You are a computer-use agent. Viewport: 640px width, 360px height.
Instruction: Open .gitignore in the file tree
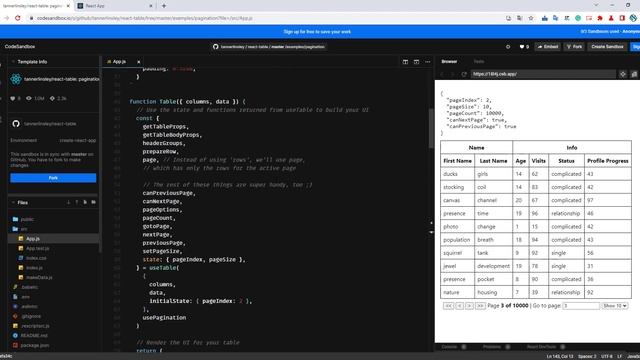click(31, 316)
